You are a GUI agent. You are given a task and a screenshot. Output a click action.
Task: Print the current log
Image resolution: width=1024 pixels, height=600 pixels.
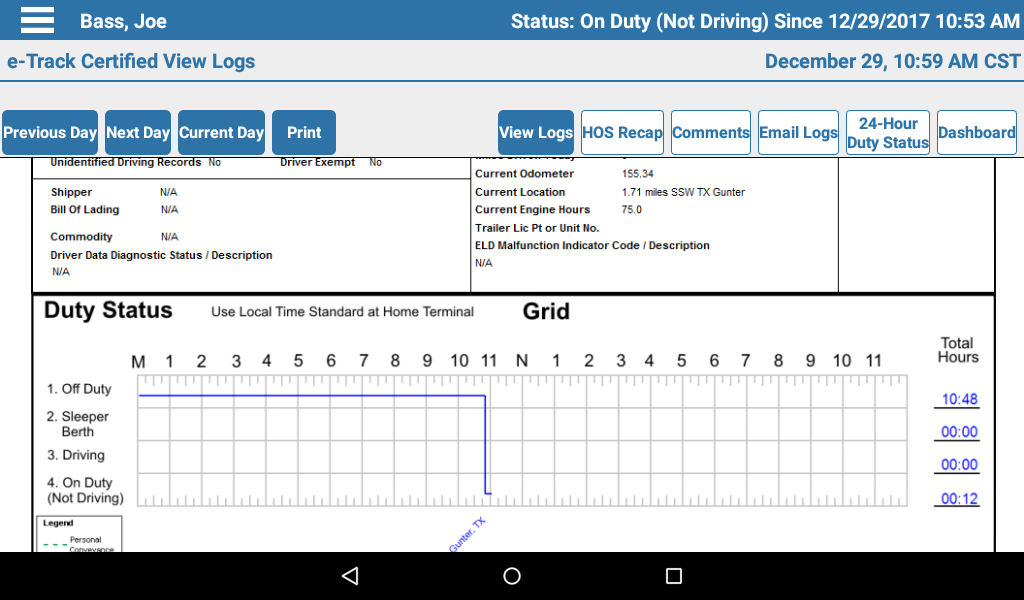(304, 133)
